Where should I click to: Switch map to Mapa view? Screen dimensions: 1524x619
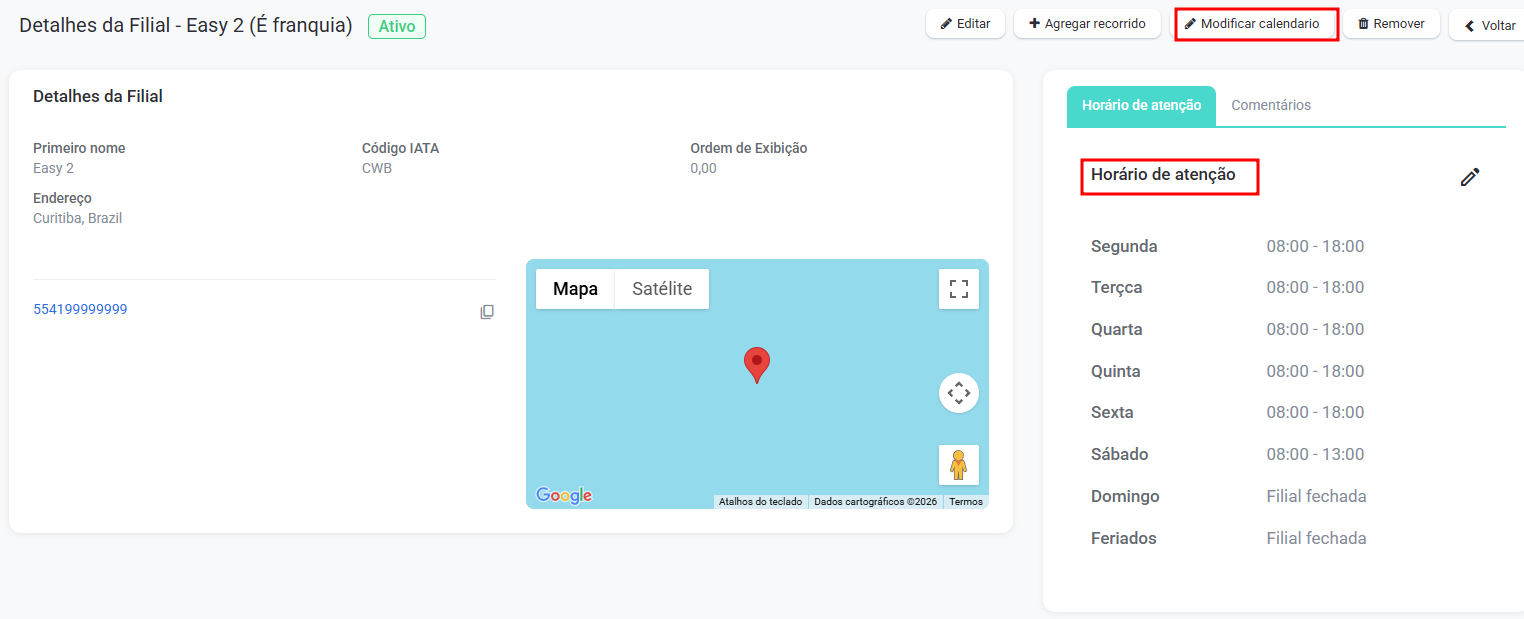[x=575, y=289]
